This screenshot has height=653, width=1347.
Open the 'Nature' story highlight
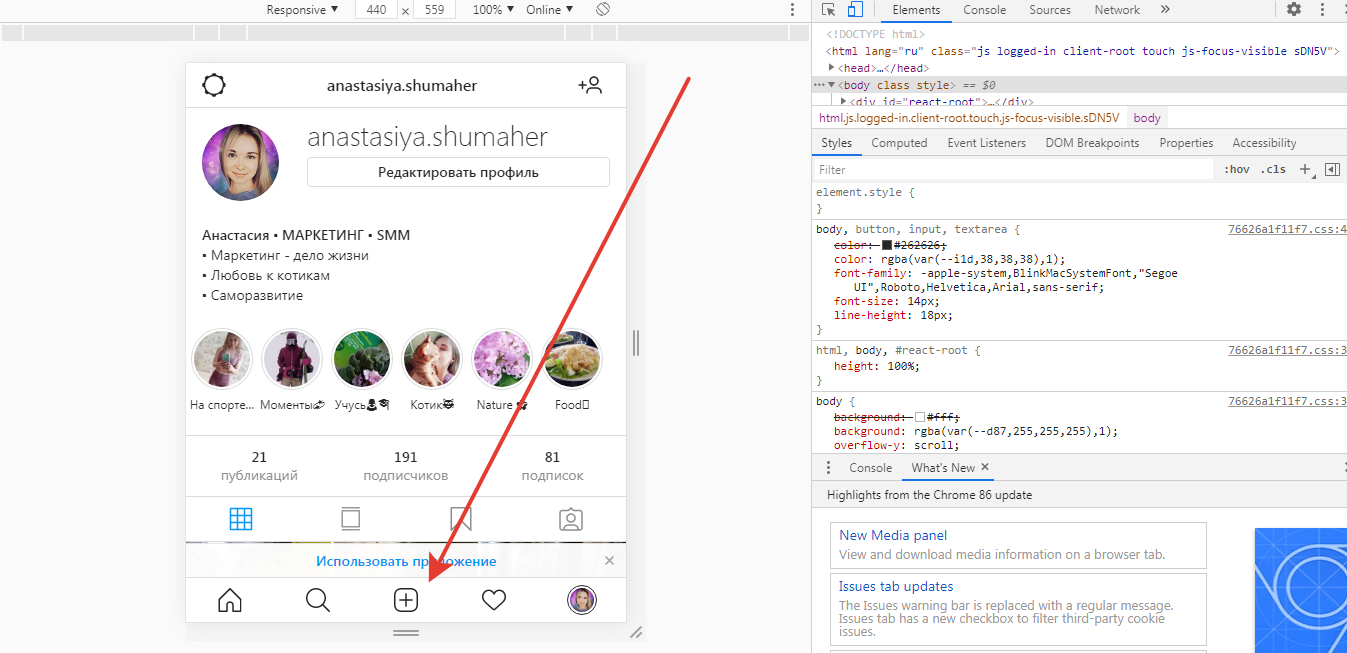pos(502,360)
